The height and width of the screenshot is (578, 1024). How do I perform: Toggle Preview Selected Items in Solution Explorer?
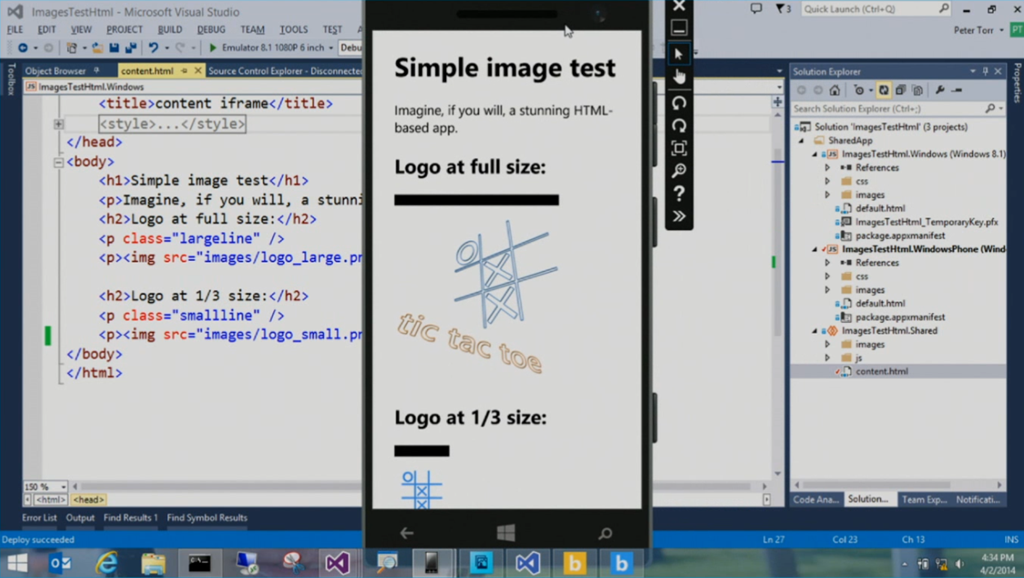[x=957, y=90]
